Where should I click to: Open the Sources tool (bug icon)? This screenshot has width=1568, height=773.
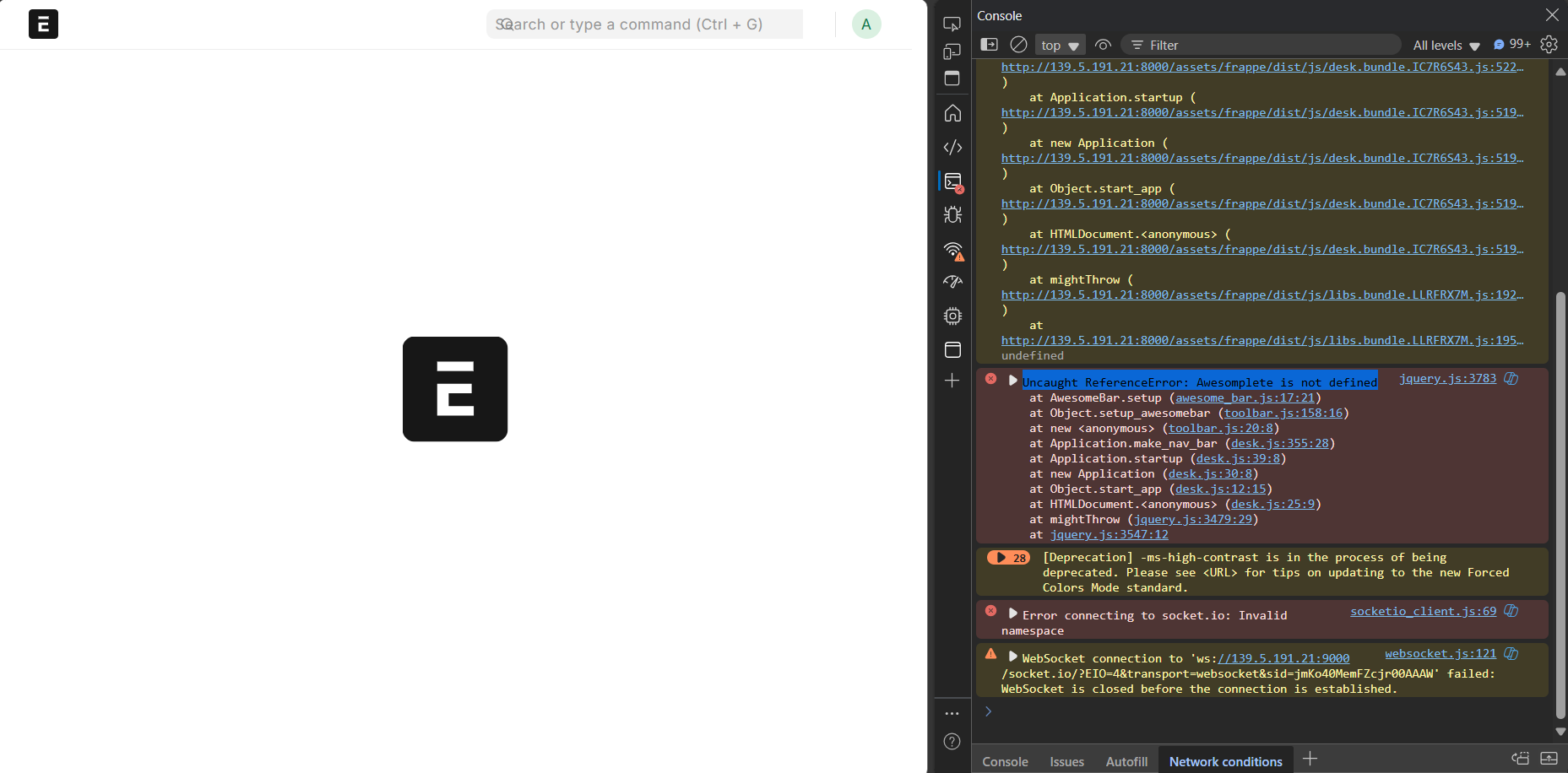pyautogui.click(x=952, y=215)
